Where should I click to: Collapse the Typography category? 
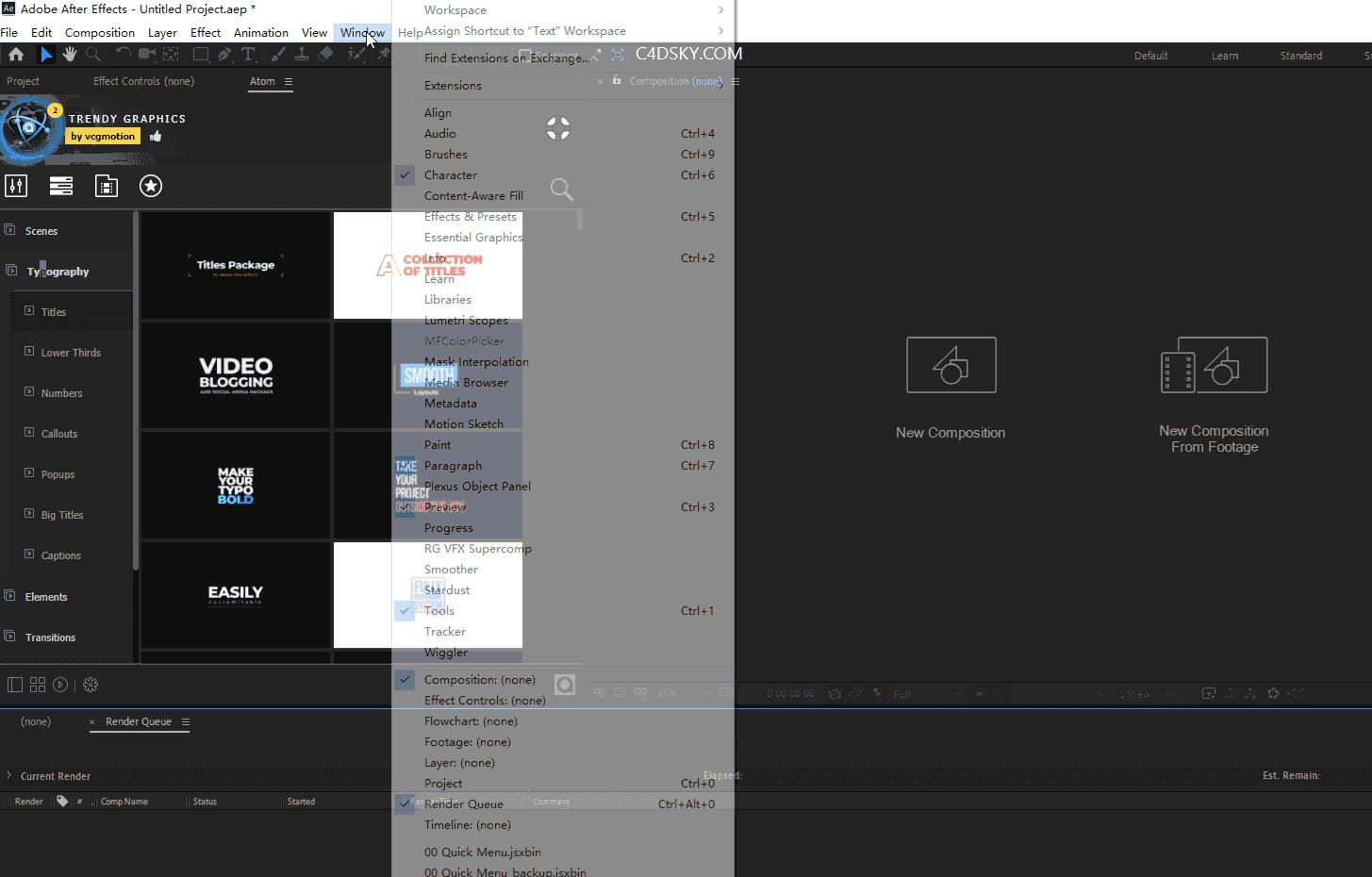10,270
